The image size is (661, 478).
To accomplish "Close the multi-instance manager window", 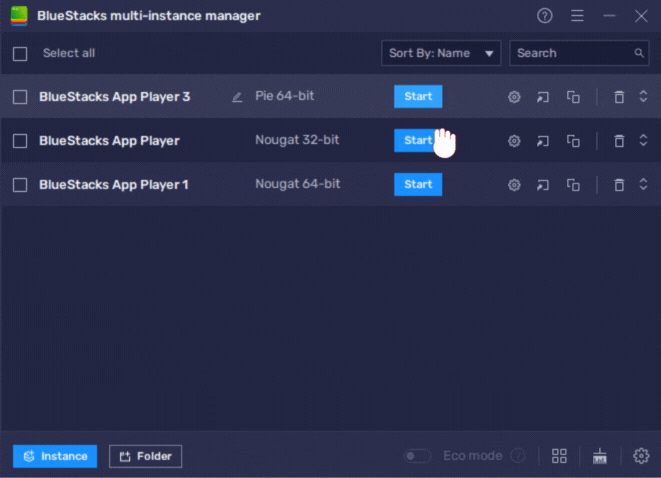I will (x=641, y=16).
